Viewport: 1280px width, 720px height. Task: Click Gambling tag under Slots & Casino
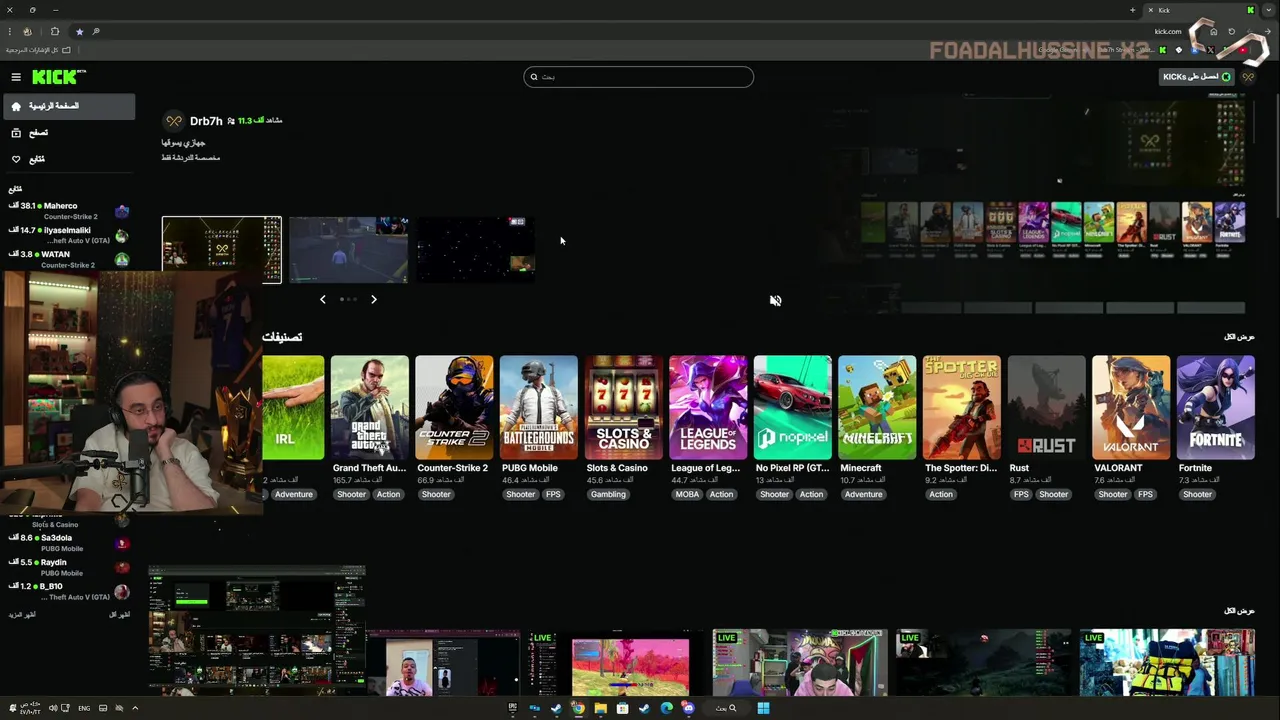[x=607, y=494]
